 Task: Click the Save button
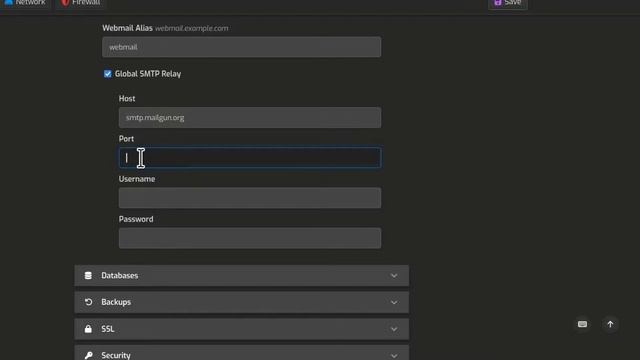(507, 3)
